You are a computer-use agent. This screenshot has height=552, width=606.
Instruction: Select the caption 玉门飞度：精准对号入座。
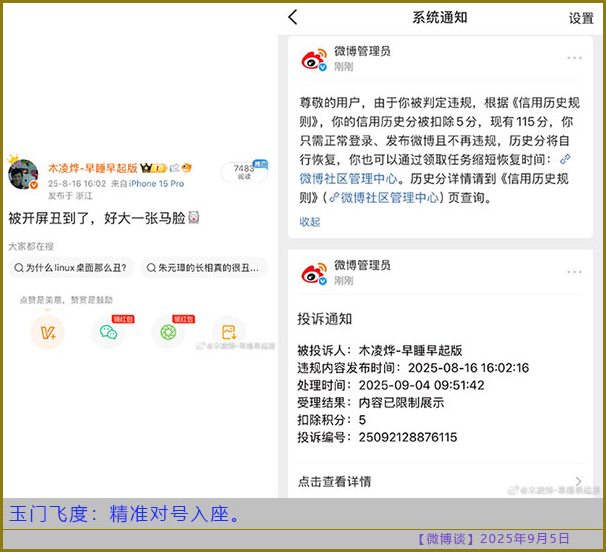[126, 514]
